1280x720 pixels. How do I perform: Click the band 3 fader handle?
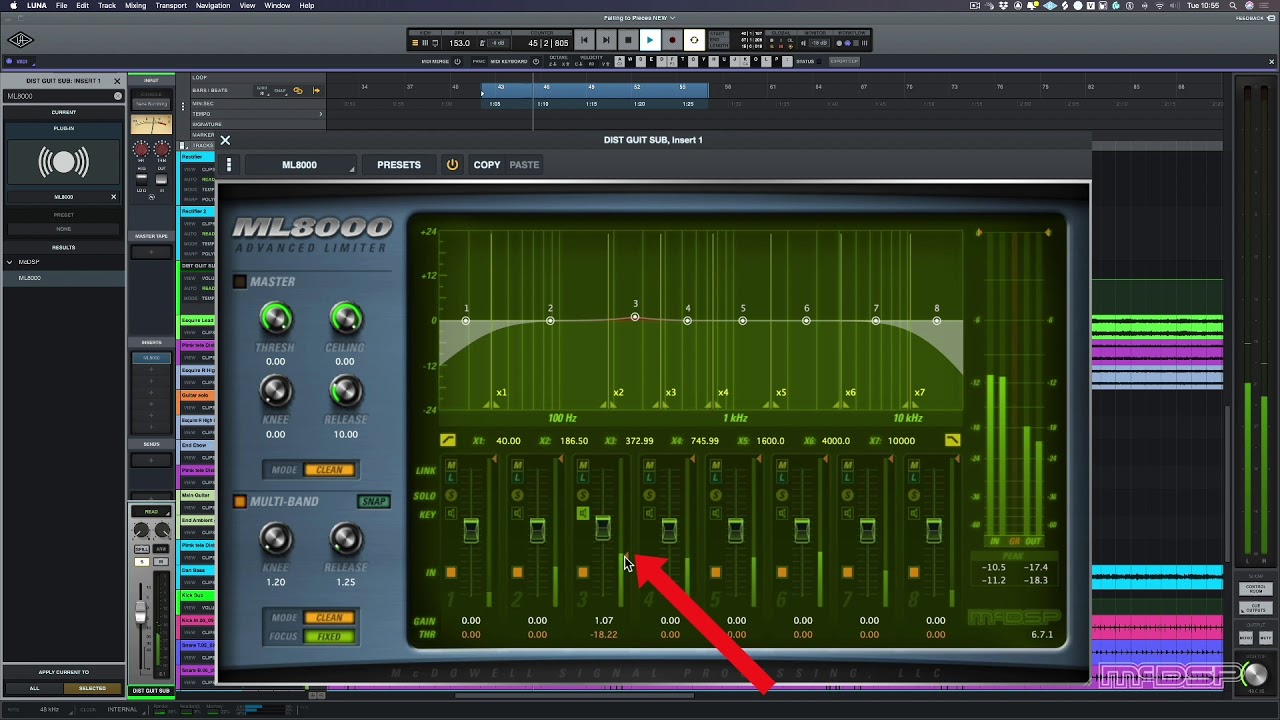603,527
